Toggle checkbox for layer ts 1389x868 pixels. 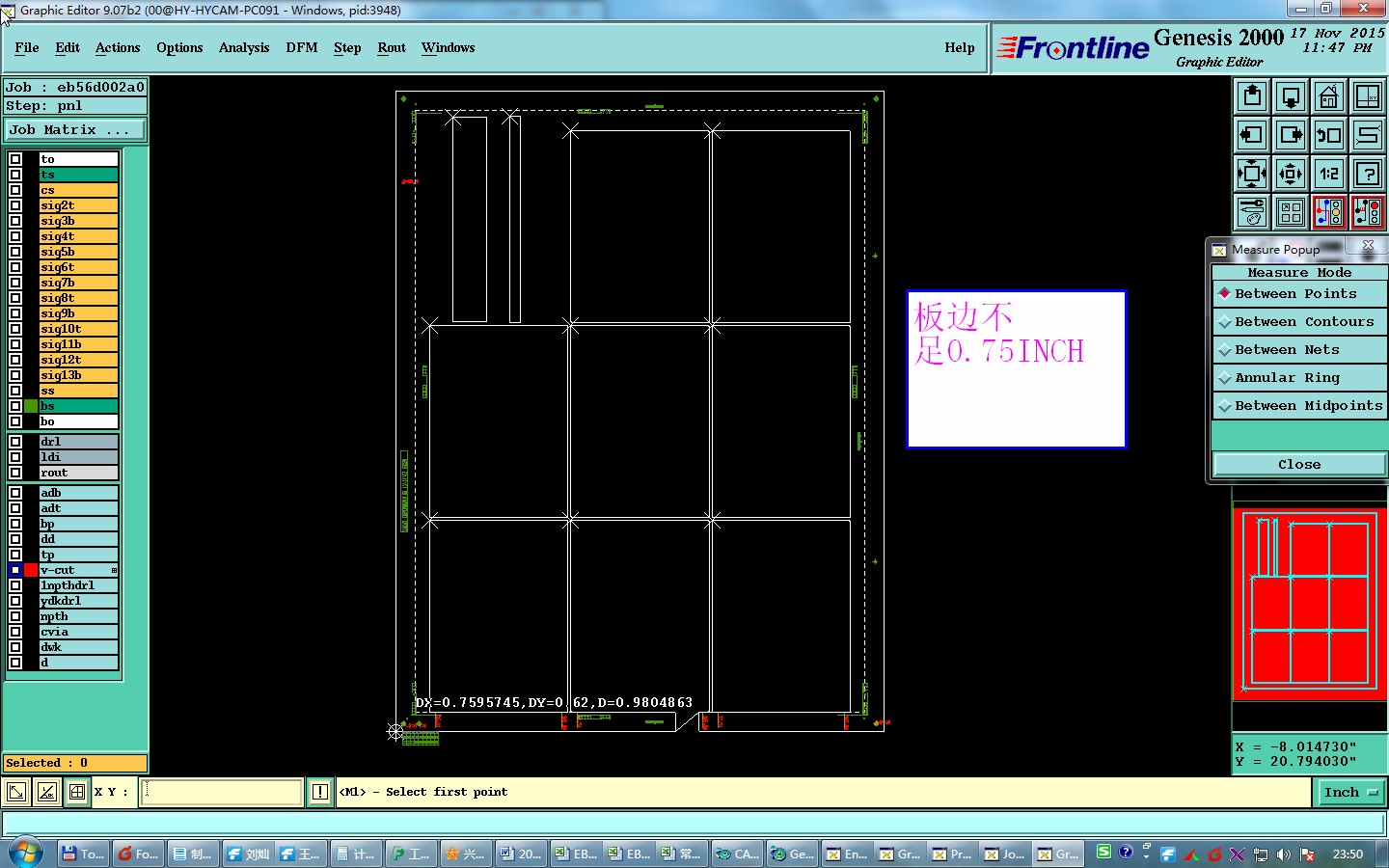(15, 175)
